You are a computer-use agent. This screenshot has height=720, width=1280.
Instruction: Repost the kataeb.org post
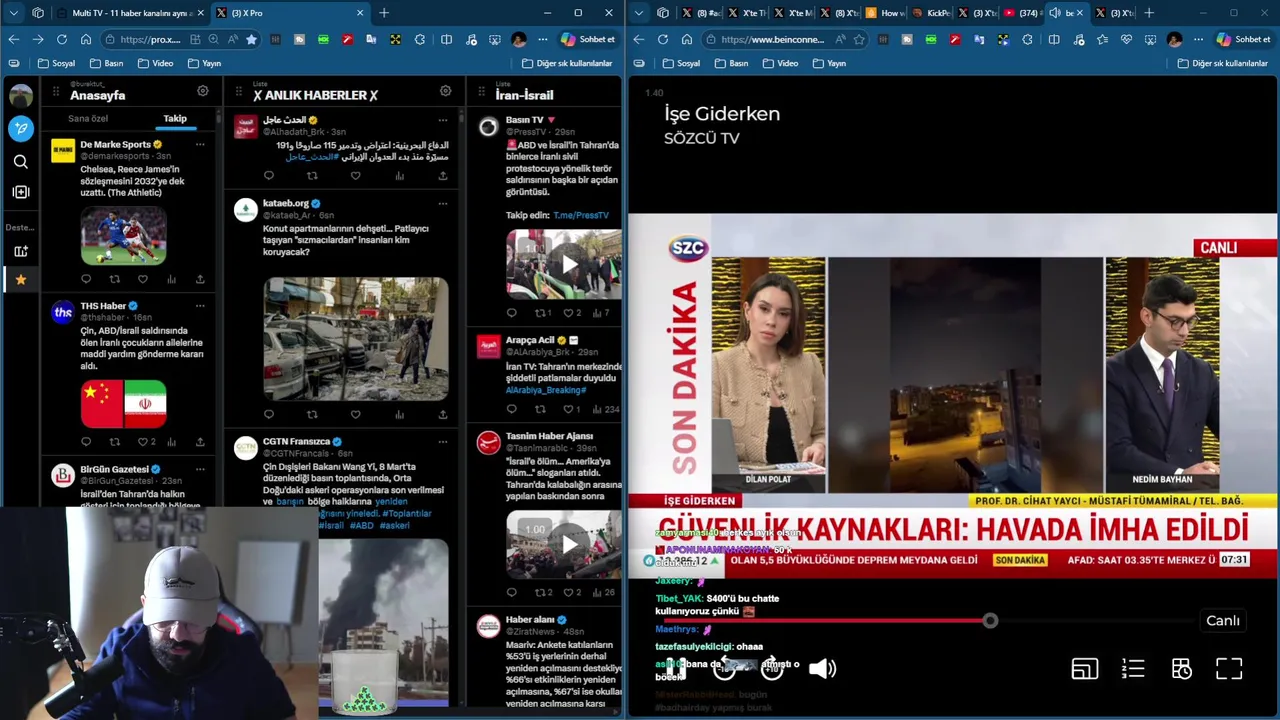[x=312, y=414]
